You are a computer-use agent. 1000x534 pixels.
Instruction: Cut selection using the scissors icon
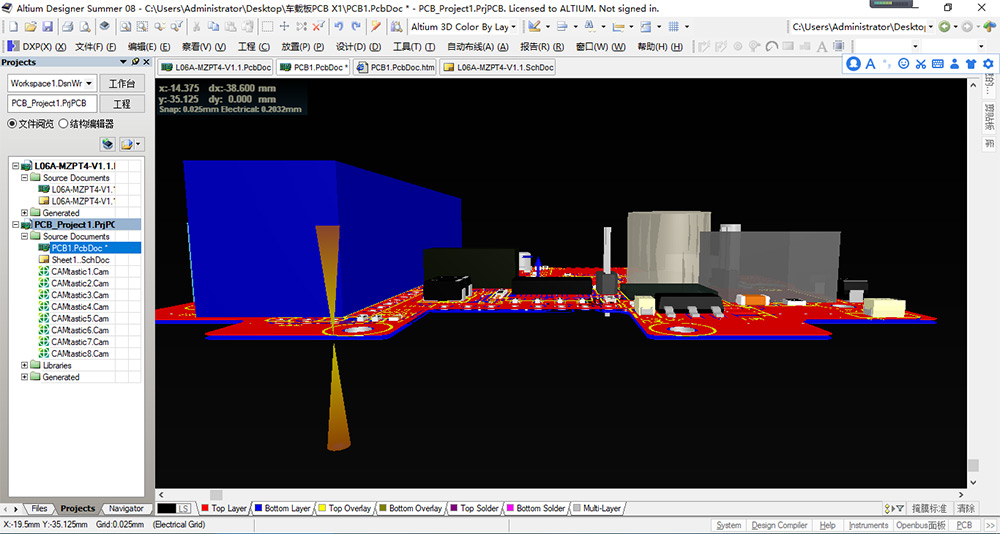tap(196, 27)
